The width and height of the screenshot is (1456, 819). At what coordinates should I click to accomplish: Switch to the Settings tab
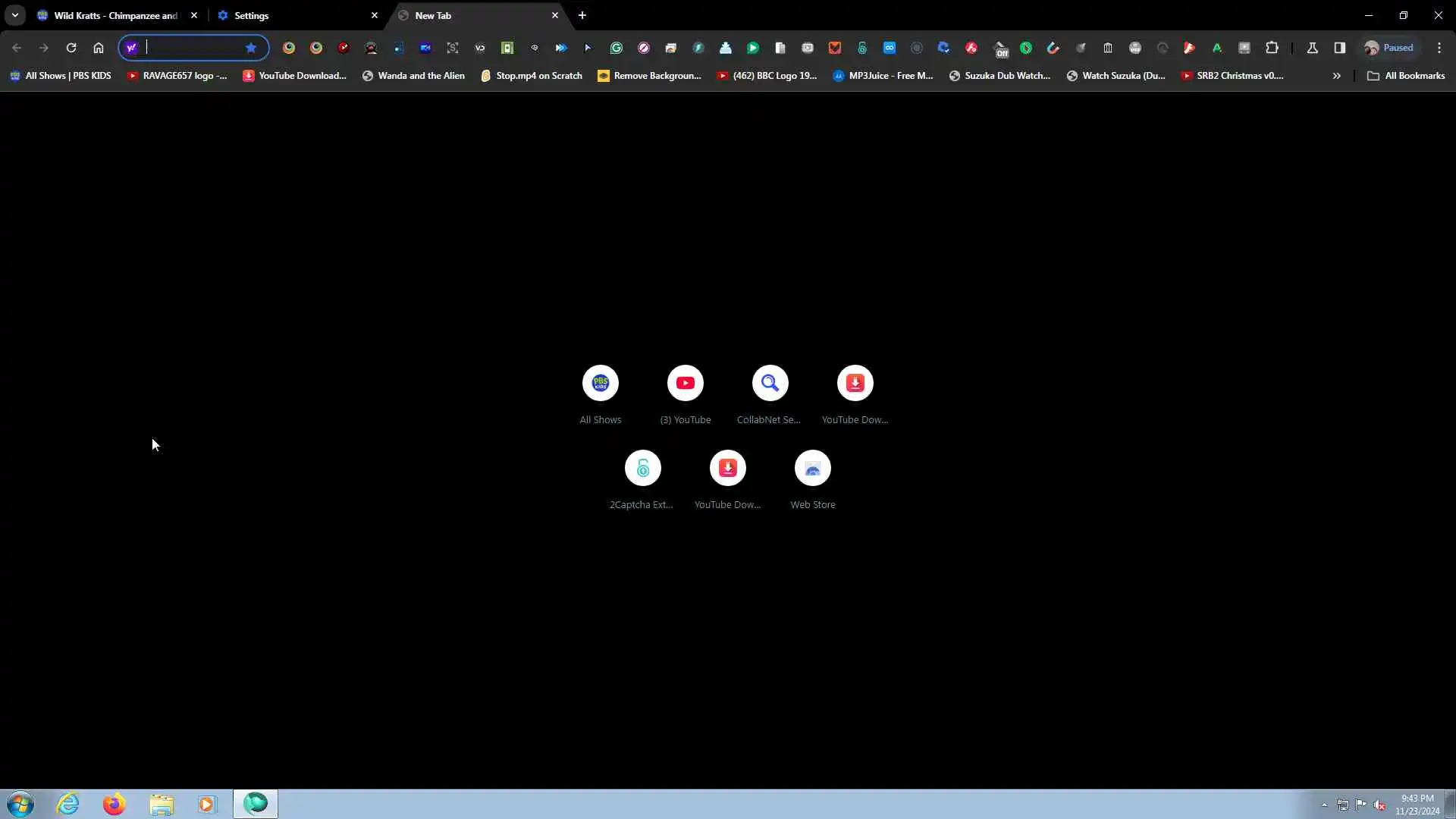[x=296, y=15]
